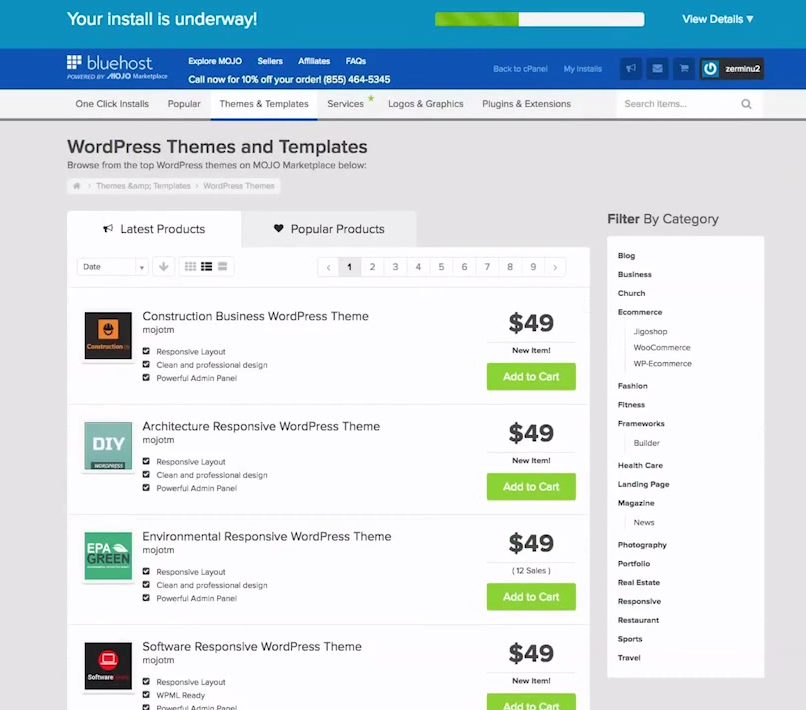Click Powerful Admin Panel checkmark under Architecture theme
Image resolution: width=806 pixels, height=710 pixels.
[146, 487]
